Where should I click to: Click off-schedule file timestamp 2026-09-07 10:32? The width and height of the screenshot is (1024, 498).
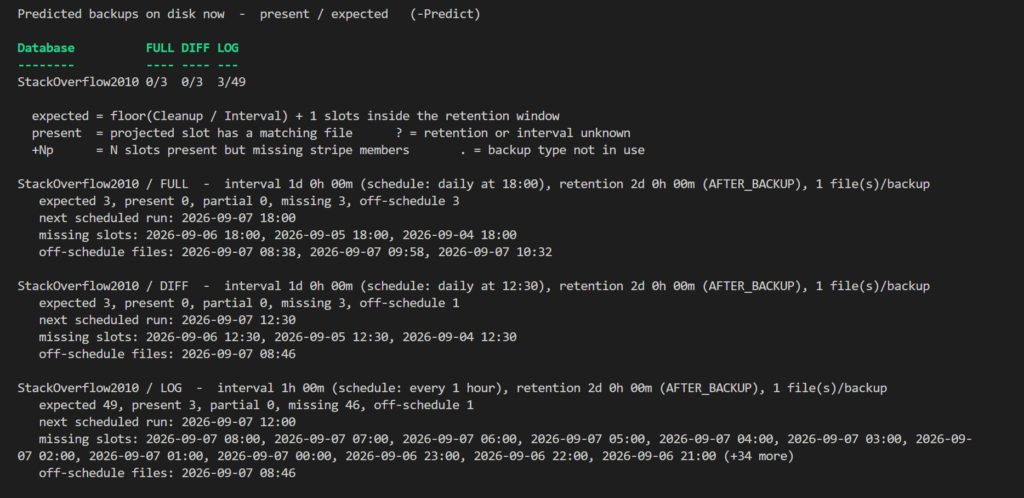pyautogui.click(x=495, y=252)
